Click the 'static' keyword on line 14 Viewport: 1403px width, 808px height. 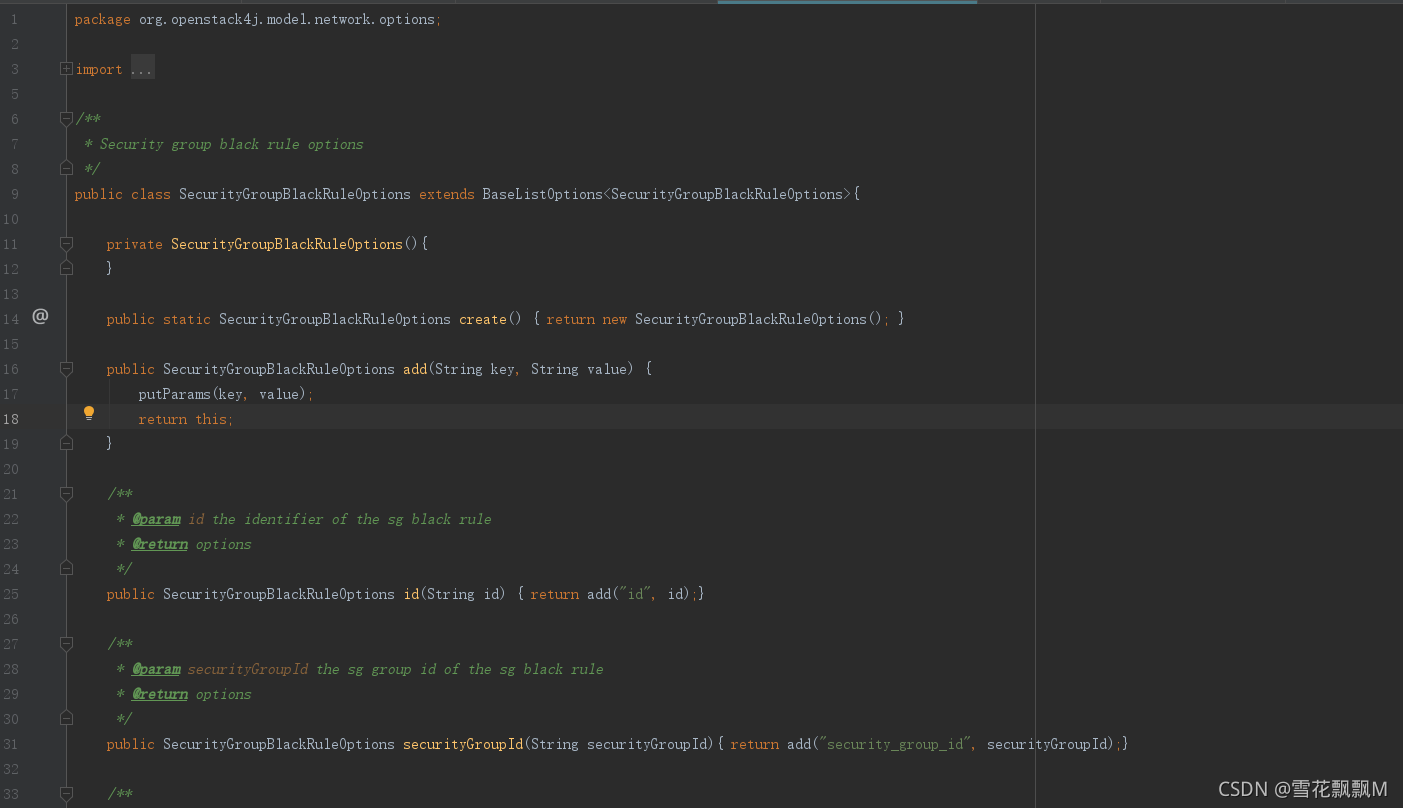(187, 319)
